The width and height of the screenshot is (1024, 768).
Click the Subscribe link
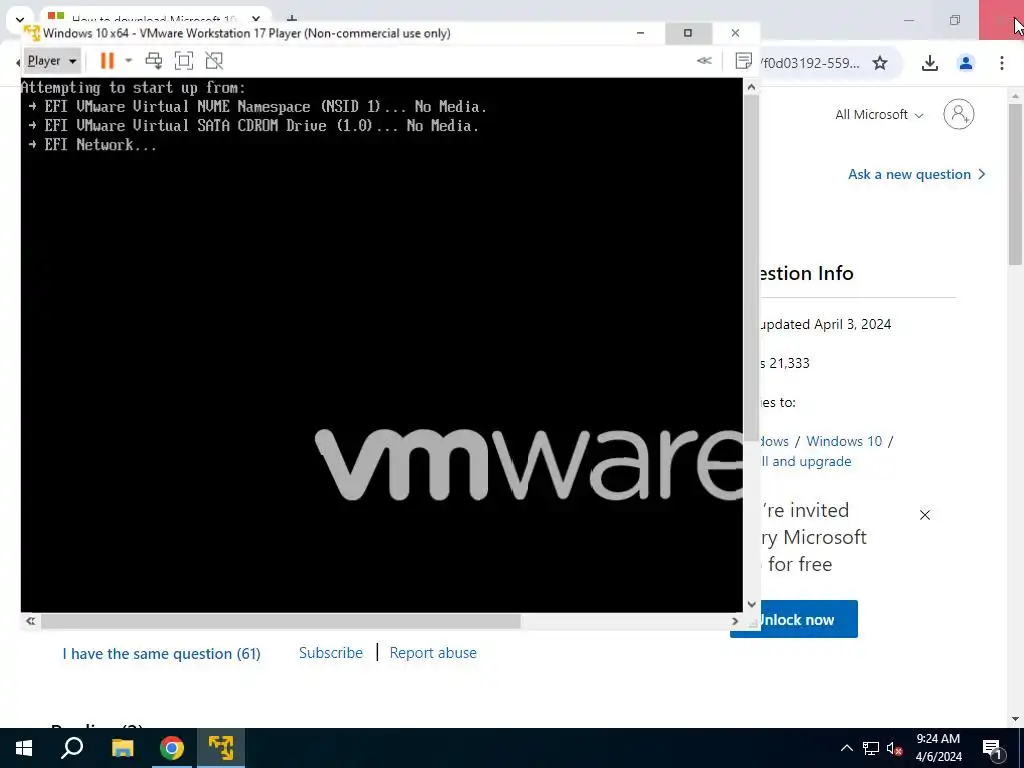coord(330,653)
